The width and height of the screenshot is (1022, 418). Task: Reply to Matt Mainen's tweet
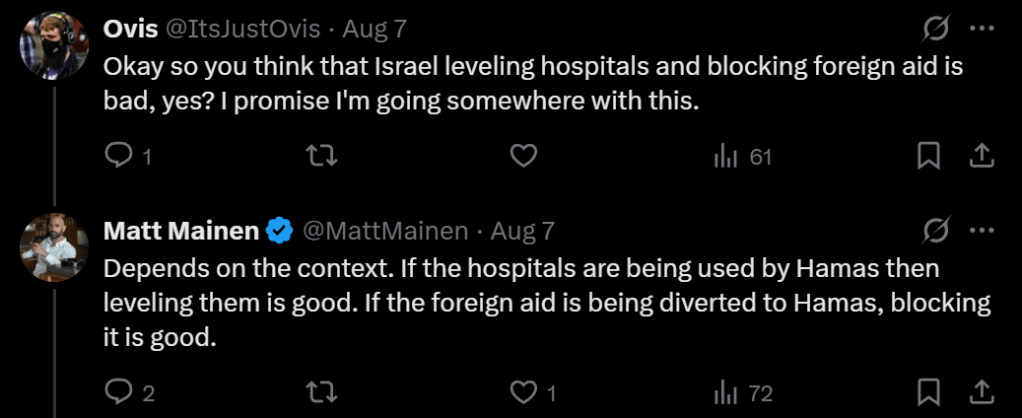tap(120, 392)
